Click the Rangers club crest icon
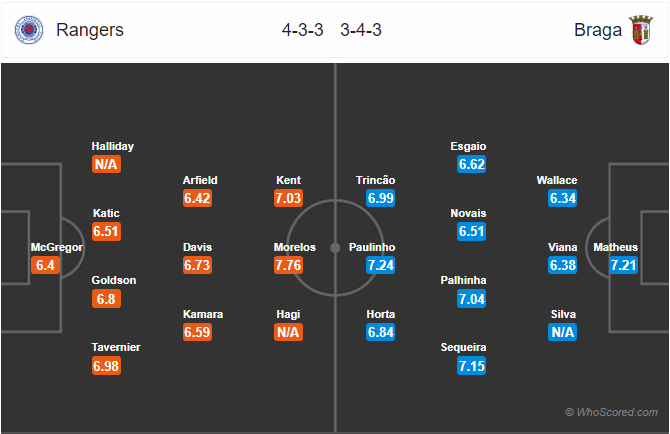670x434 pixels. point(29,30)
